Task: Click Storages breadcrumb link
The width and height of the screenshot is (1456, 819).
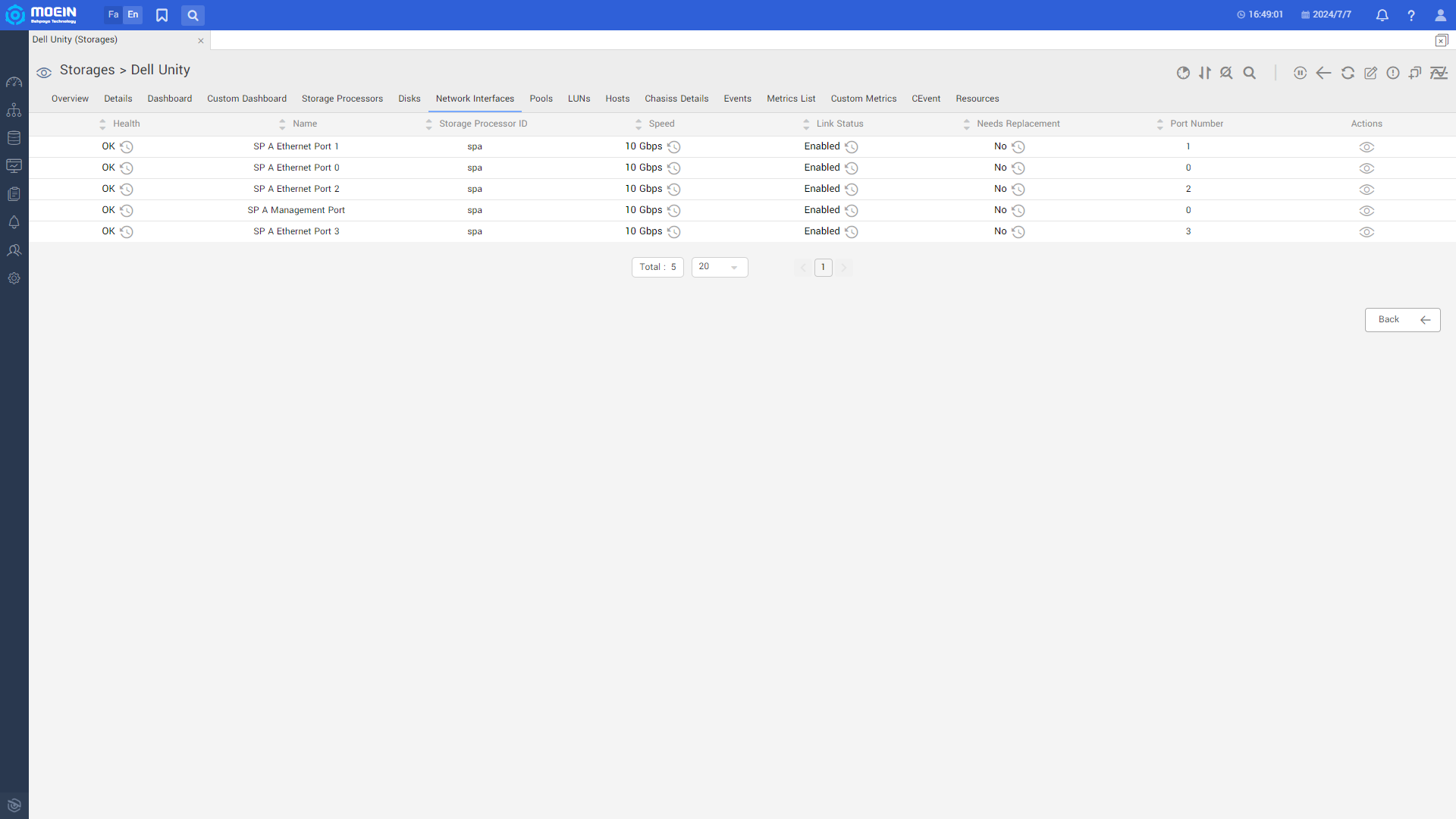Action: pyautogui.click(x=87, y=70)
